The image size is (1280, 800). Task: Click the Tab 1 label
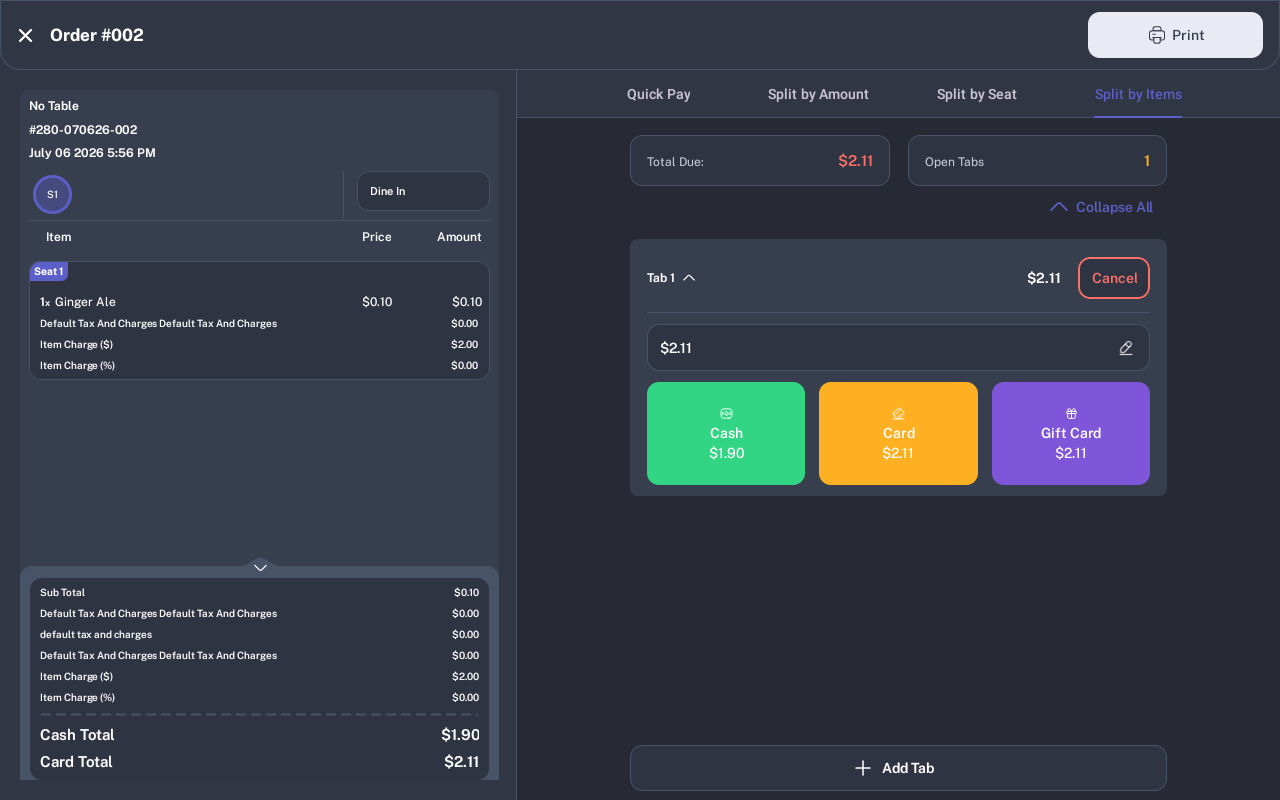coord(661,278)
